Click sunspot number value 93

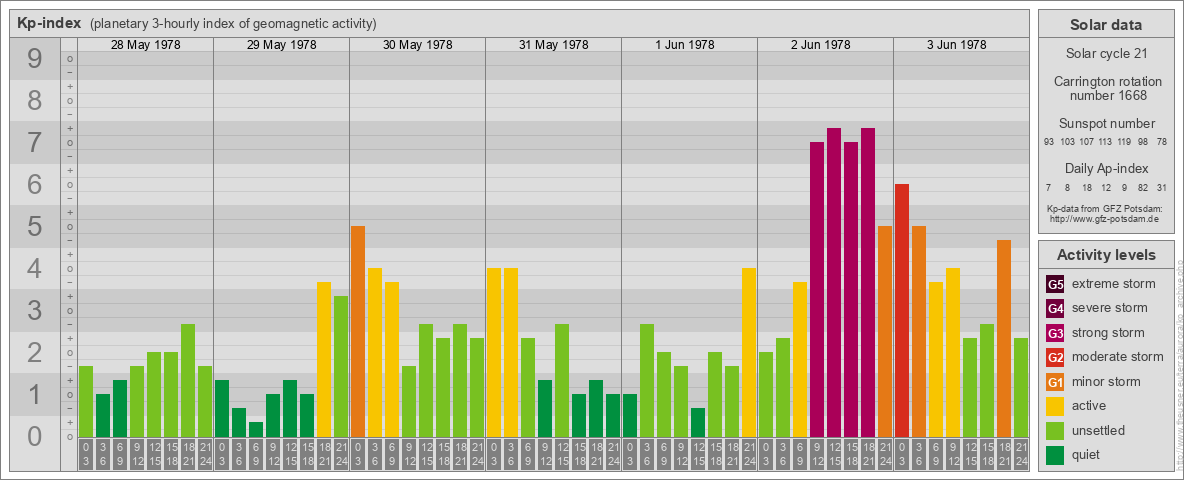click(x=1049, y=142)
